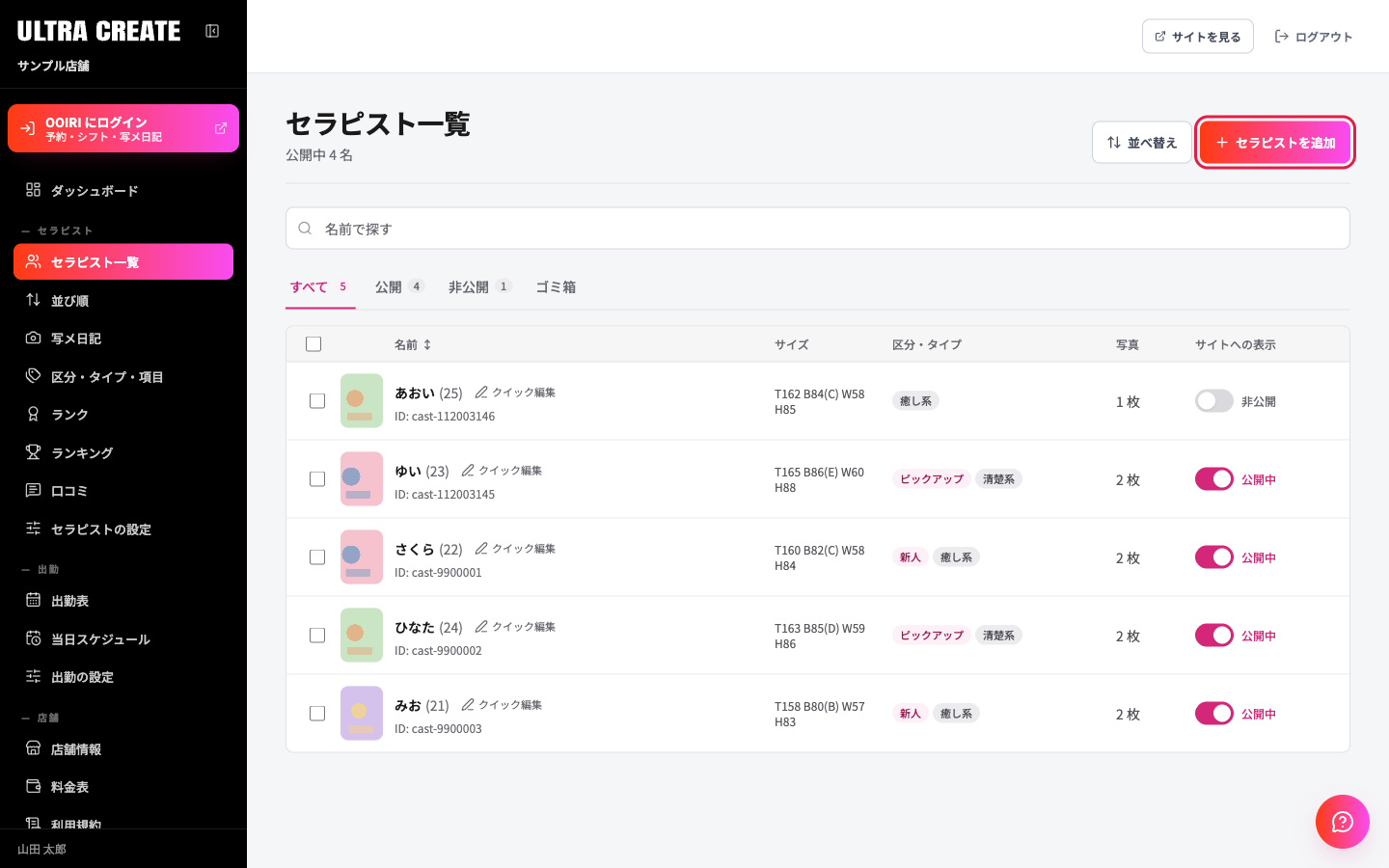Check the checkbox for さくら row

(x=317, y=557)
